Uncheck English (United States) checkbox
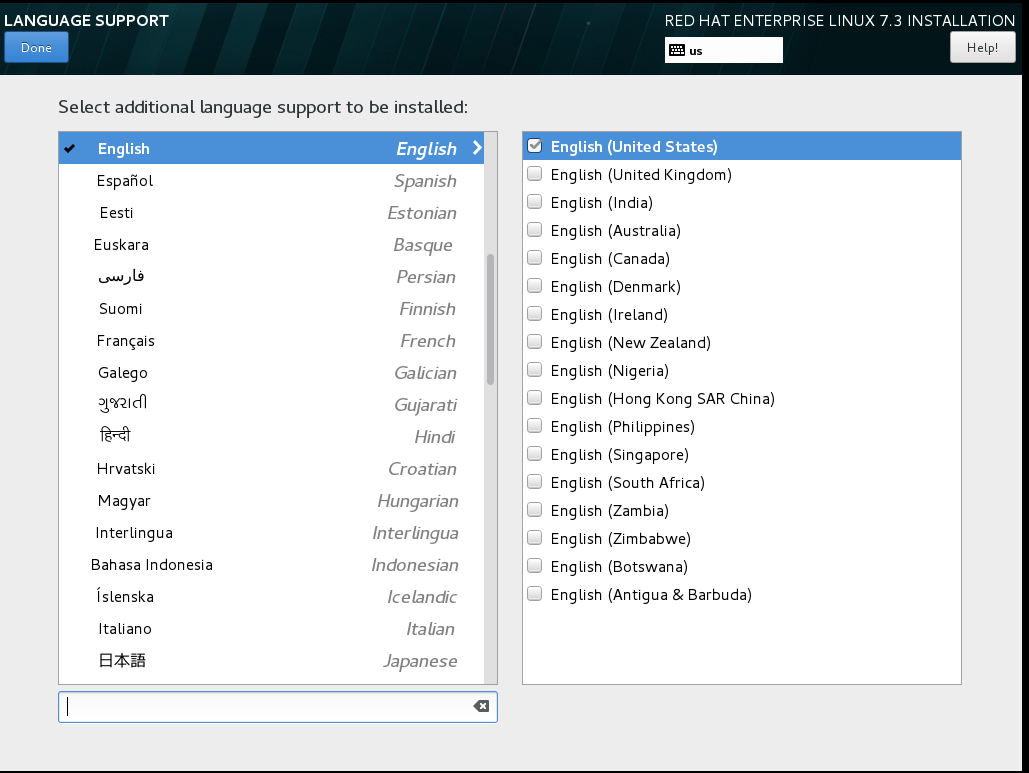Image resolution: width=1029 pixels, height=773 pixels. click(535, 146)
